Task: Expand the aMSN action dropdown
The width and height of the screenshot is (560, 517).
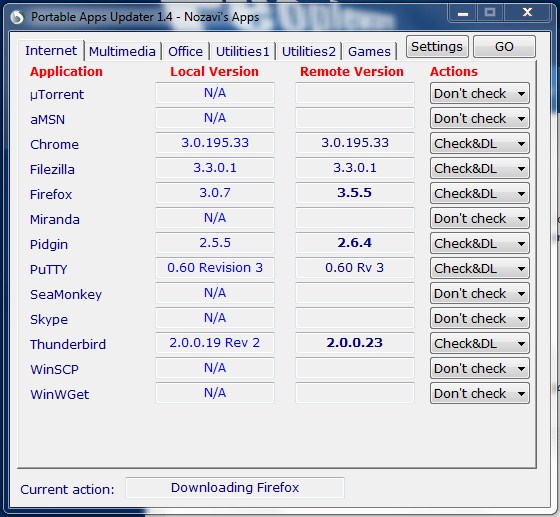Action: (480, 119)
